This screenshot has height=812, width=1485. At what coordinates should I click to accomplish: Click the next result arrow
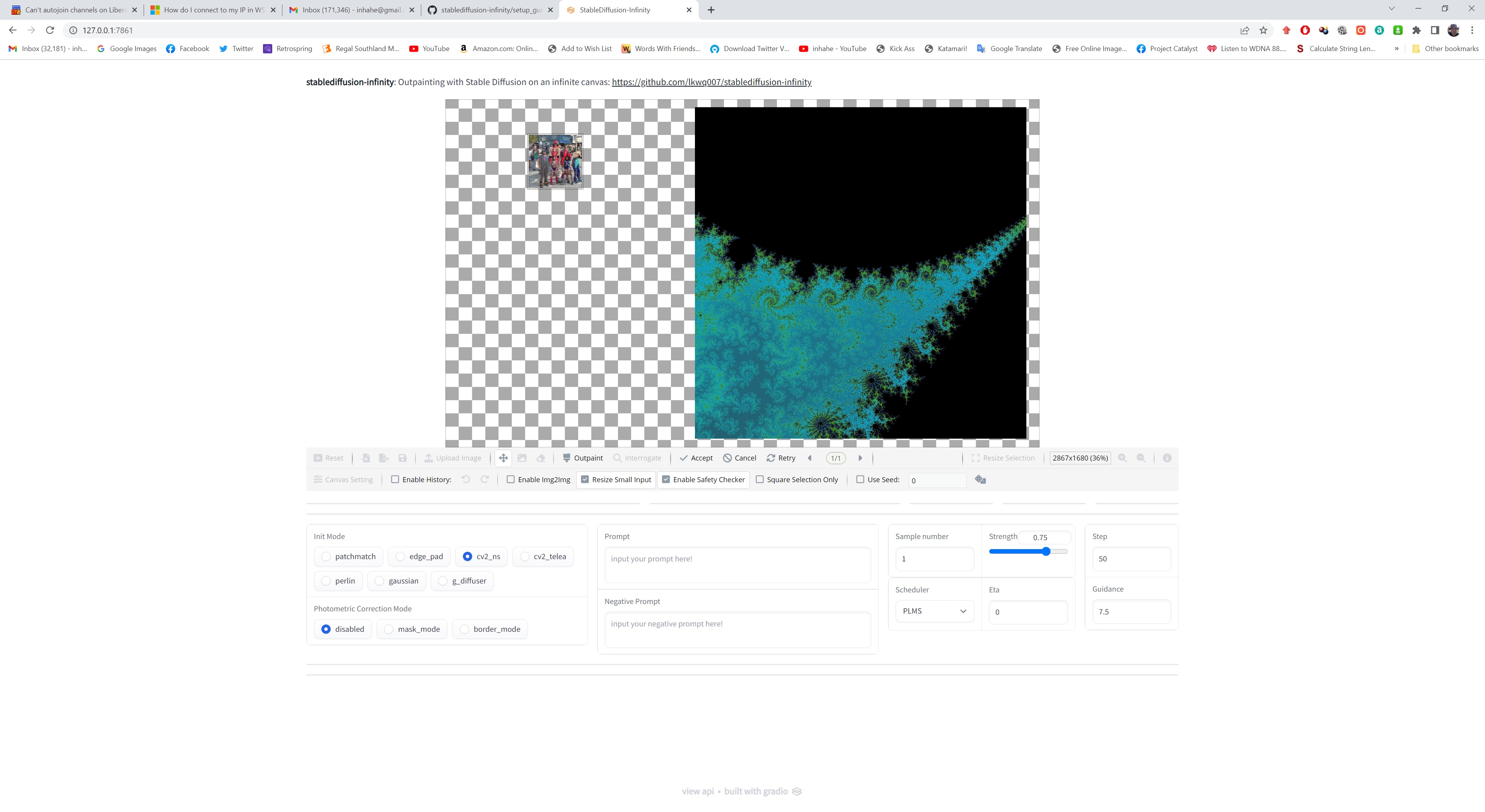click(860, 458)
